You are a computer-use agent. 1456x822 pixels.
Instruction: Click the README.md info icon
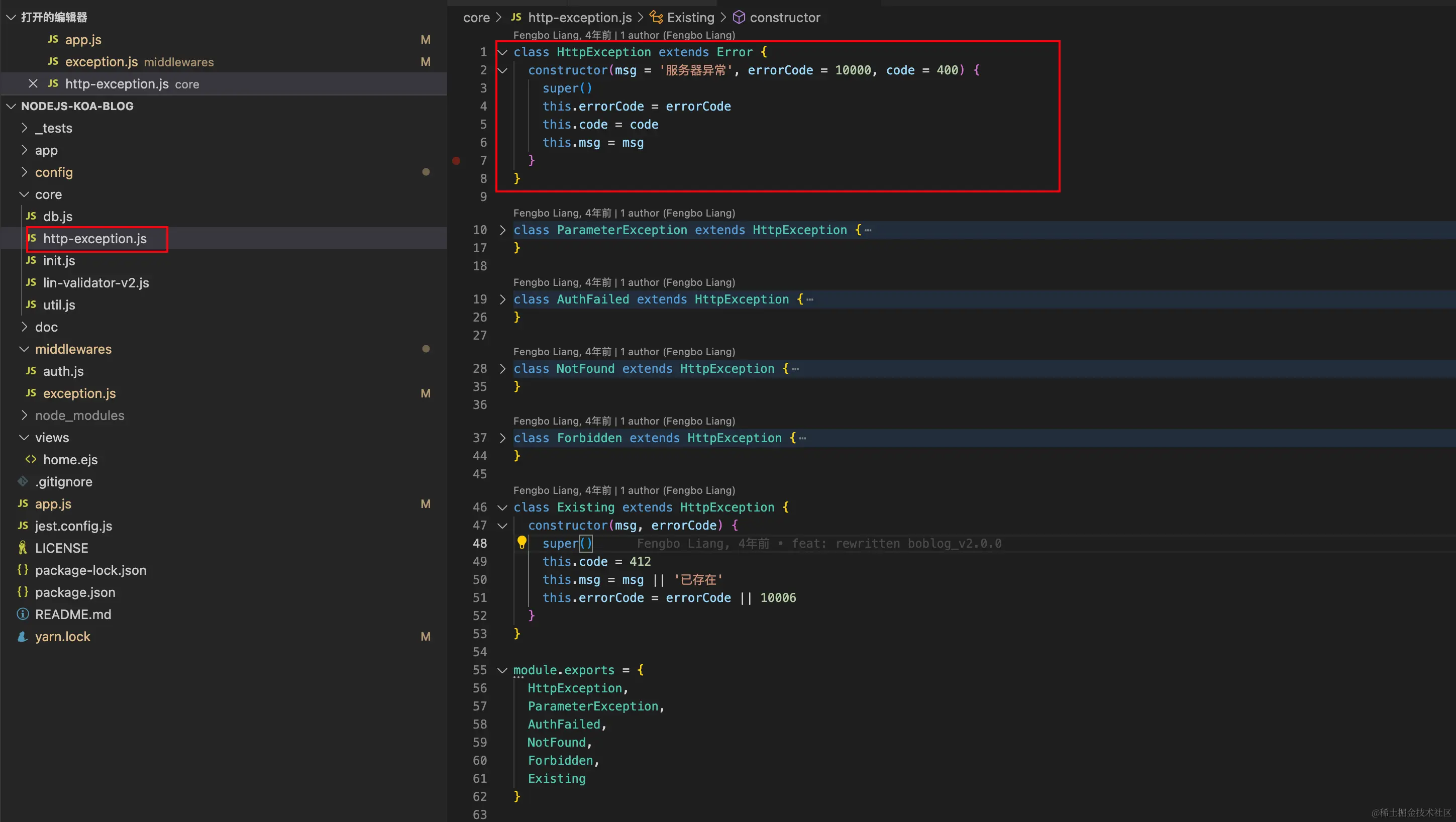(x=23, y=614)
